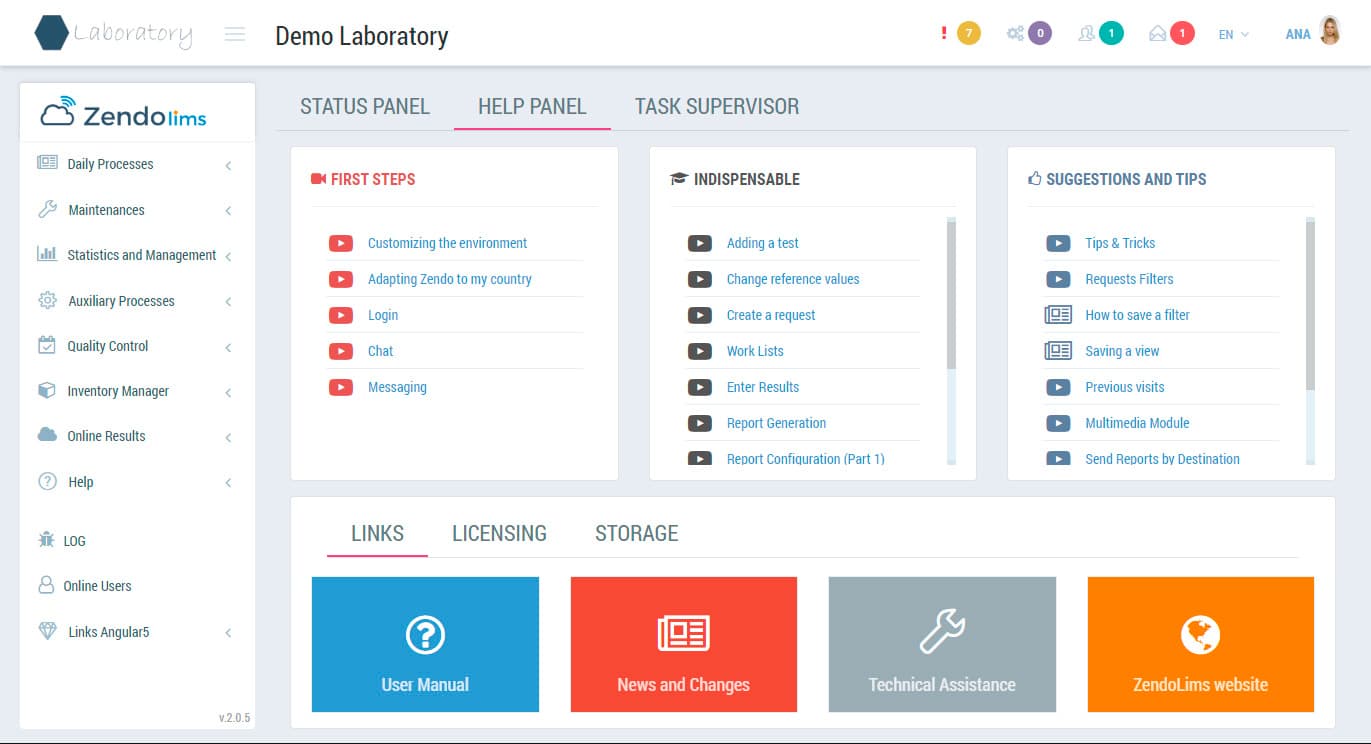
Task: Play the Multimedia Module video icon
Action: [x=1058, y=423]
